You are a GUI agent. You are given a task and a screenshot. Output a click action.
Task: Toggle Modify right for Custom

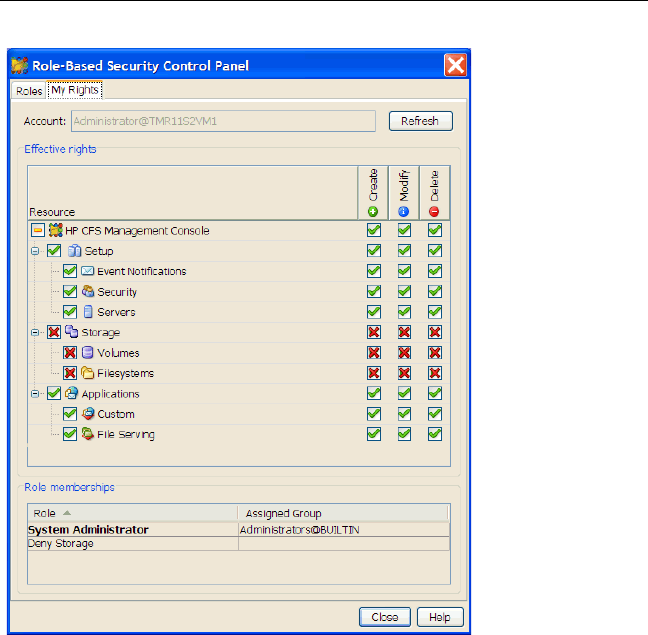pyautogui.click(x=404, y=414)
